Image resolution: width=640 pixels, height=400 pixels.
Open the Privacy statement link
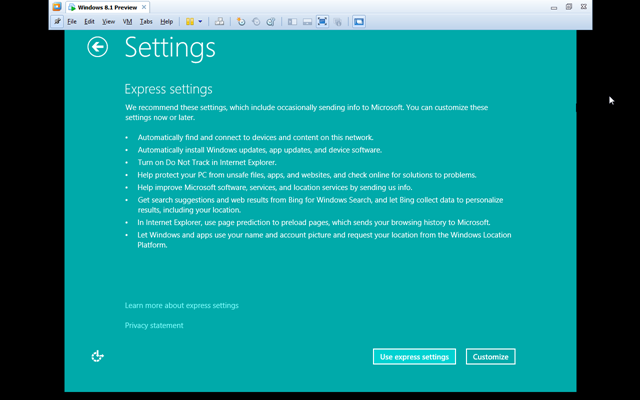pyautogui.click(x=154, y=325)
